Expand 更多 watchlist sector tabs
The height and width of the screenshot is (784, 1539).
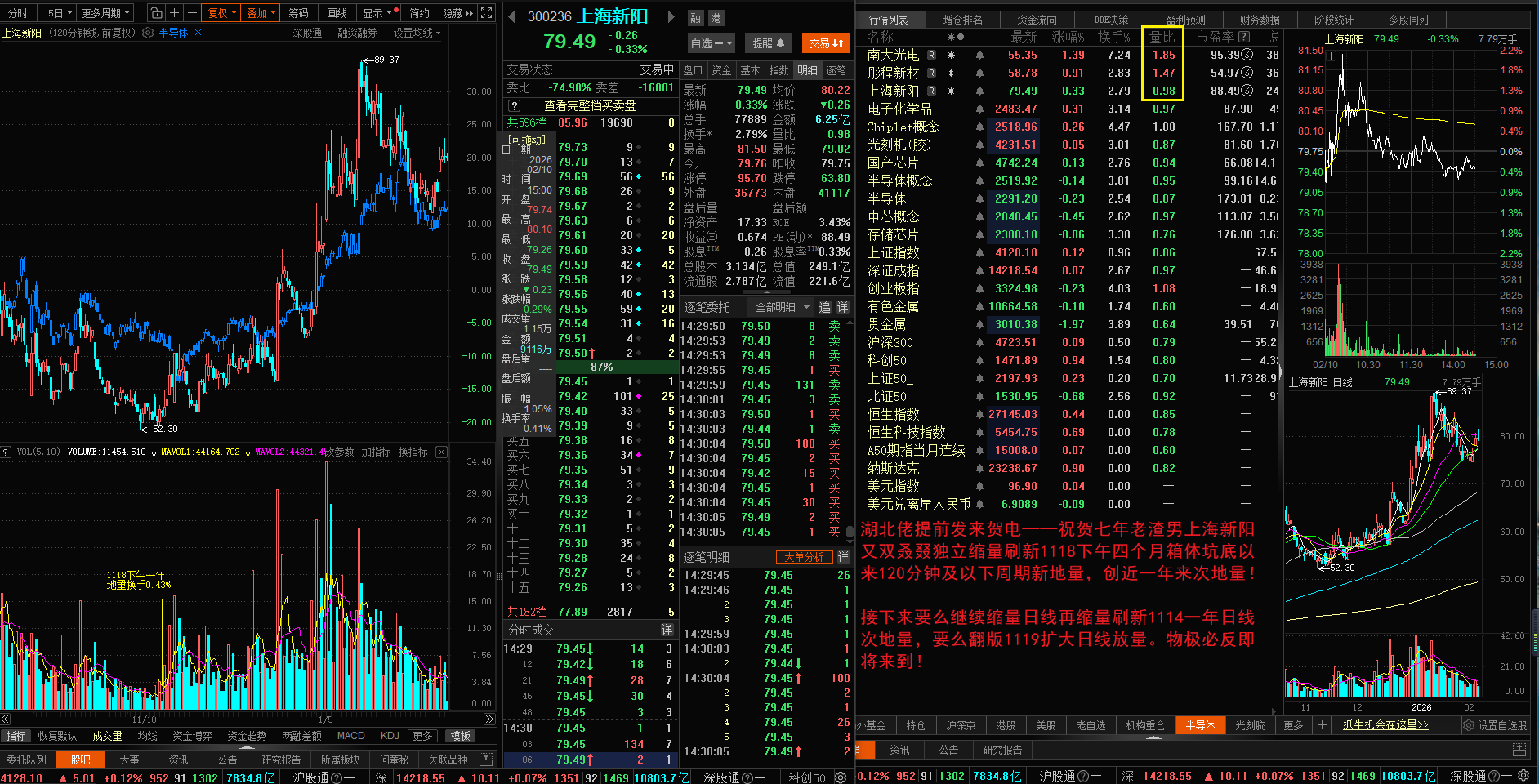(x=1293, y=725)
